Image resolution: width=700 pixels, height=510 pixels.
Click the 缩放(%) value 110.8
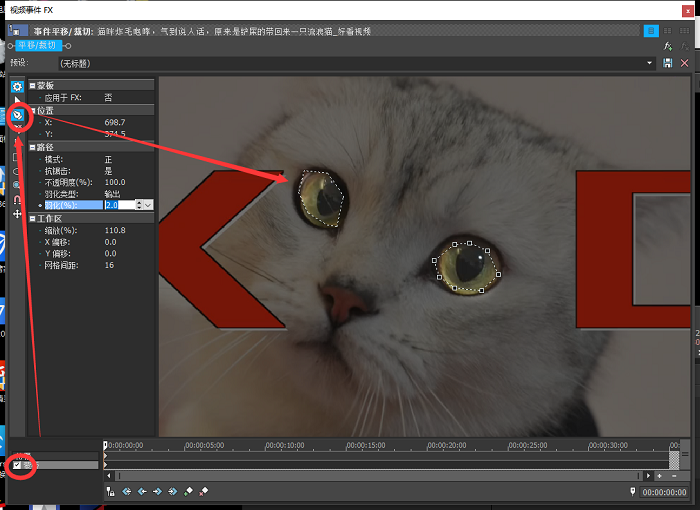click(117, 230)
